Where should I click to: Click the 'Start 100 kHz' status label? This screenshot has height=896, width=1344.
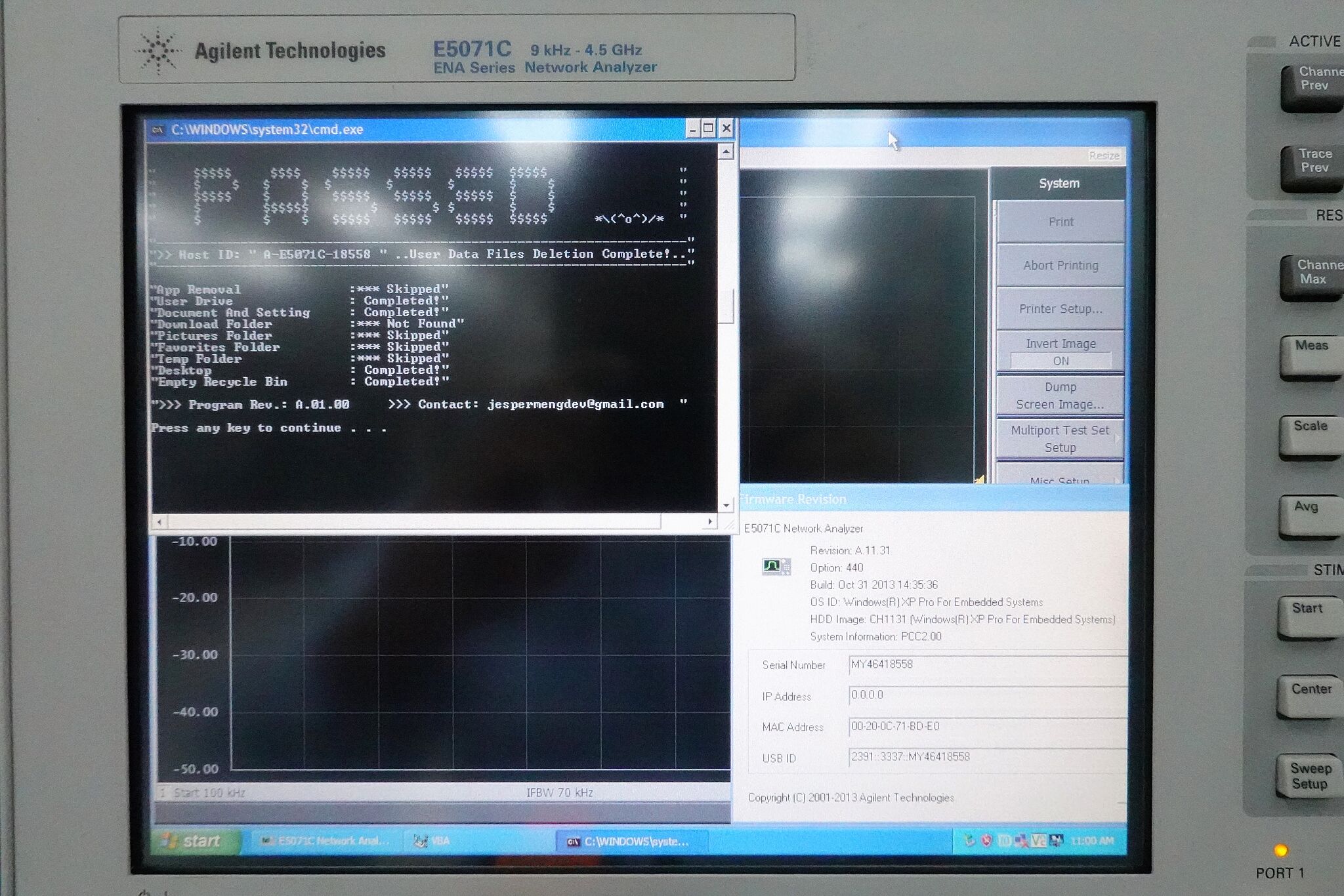coord(209,792)
